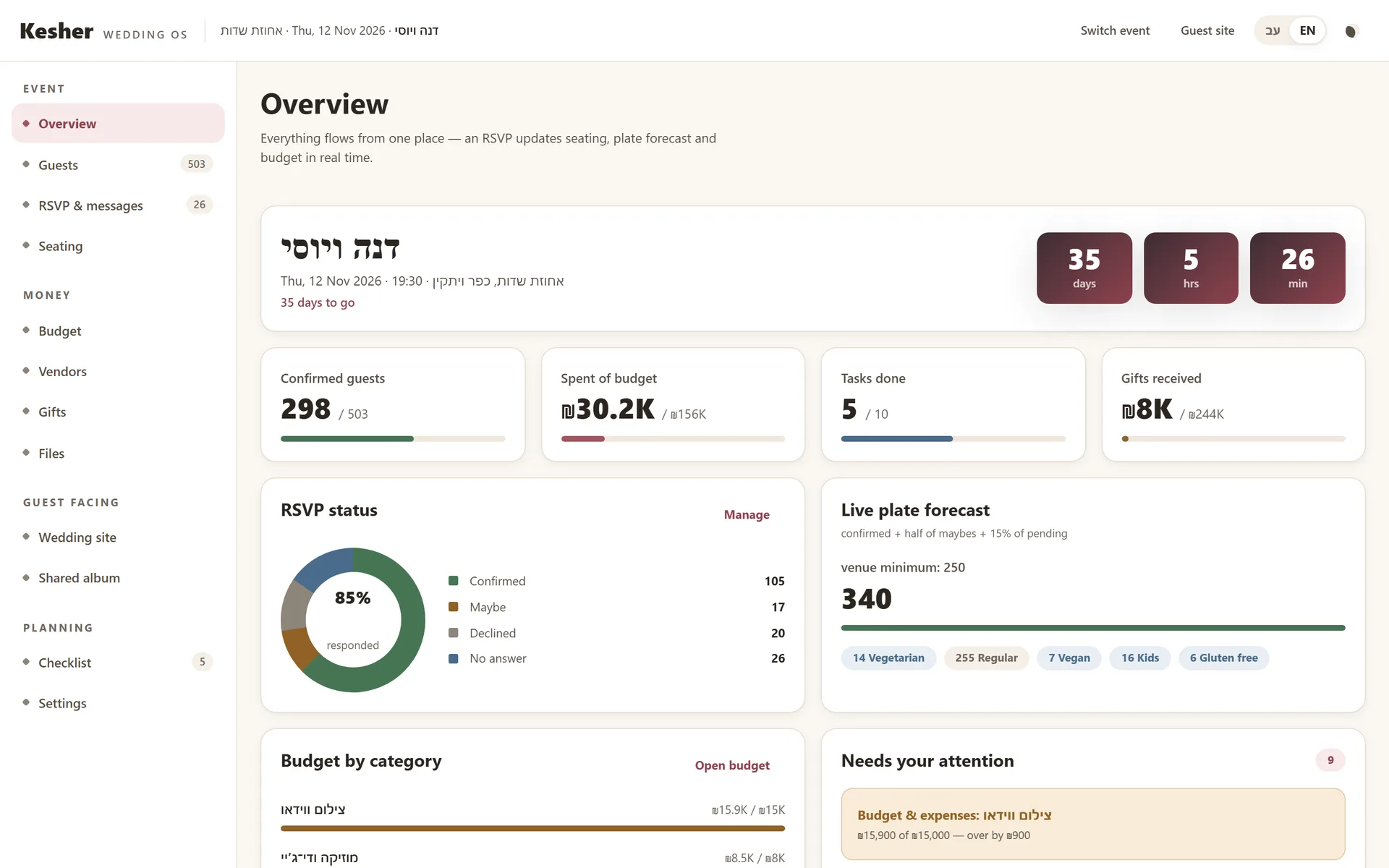Navigate to Vendors
This screenshot has height=868, width=1389.
tap(118, 371)
